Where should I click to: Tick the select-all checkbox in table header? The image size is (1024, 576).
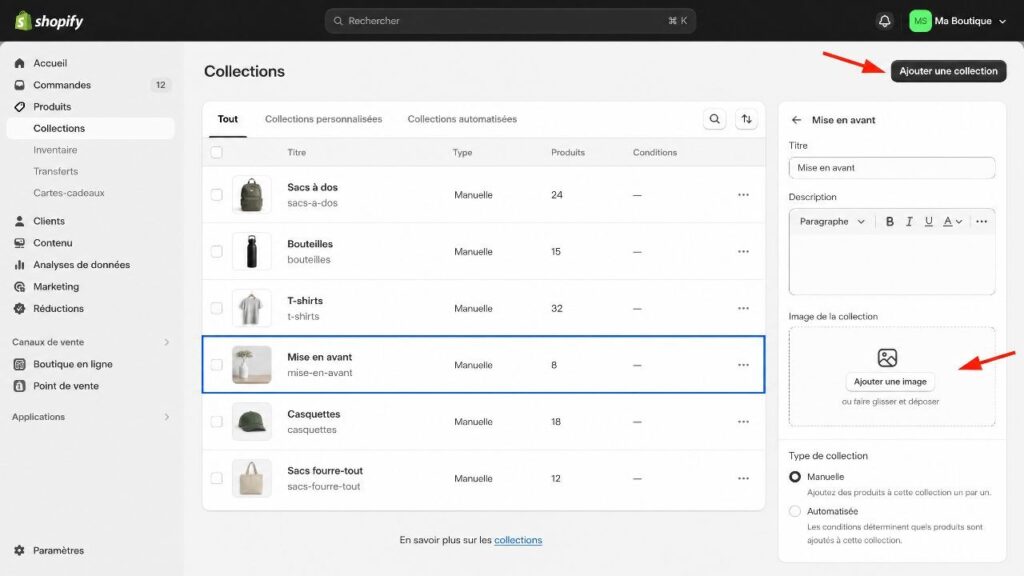[217, 152]
